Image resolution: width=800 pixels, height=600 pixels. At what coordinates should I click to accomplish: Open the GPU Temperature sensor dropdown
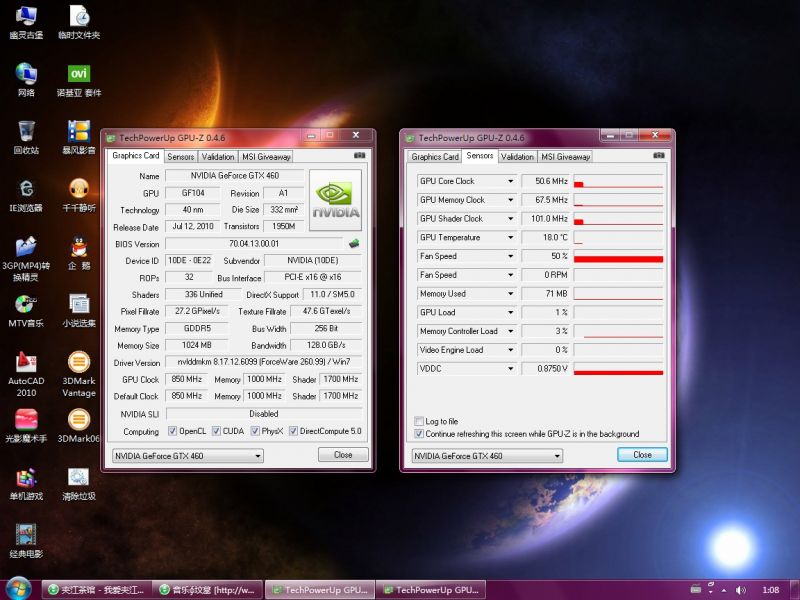[x=510, y=237]
